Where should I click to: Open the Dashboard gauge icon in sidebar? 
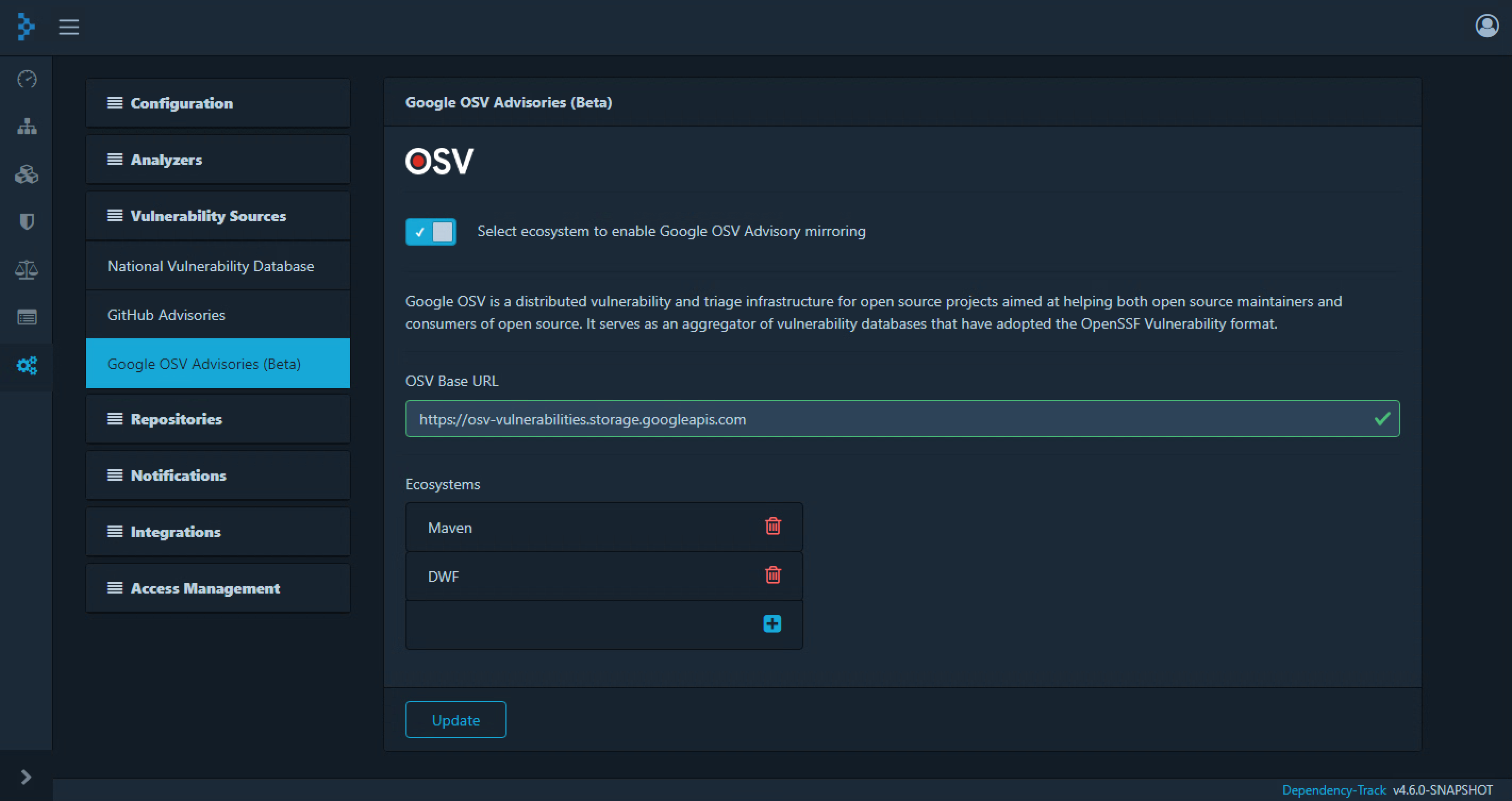pyautogui.click(x=27, y=79)
